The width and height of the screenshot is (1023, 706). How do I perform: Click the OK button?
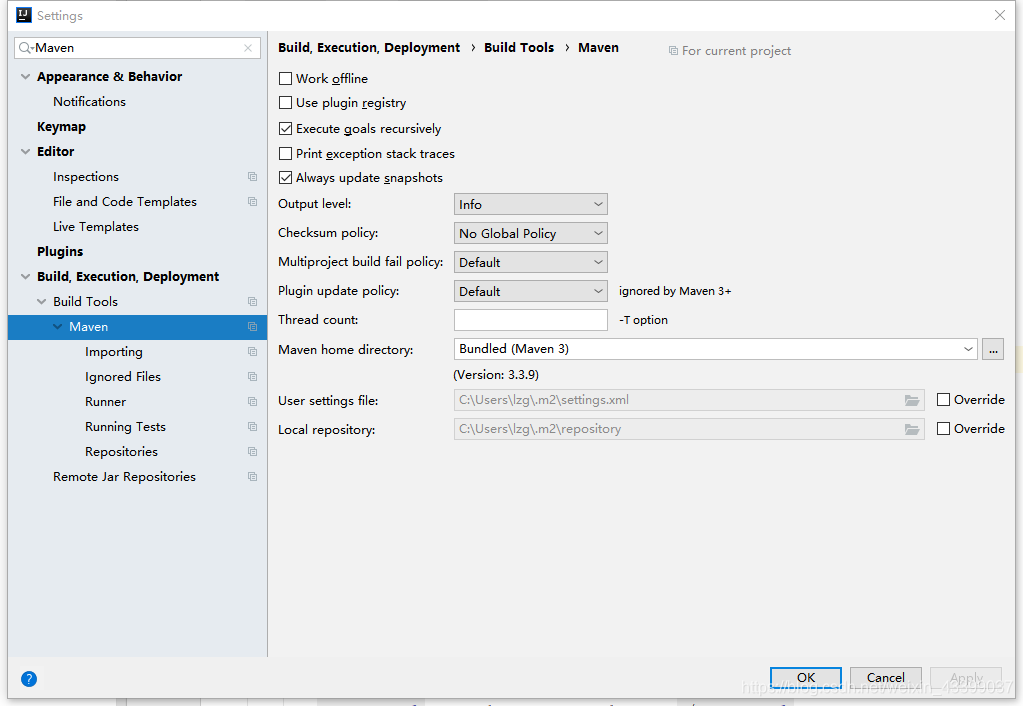pos(806,677)
